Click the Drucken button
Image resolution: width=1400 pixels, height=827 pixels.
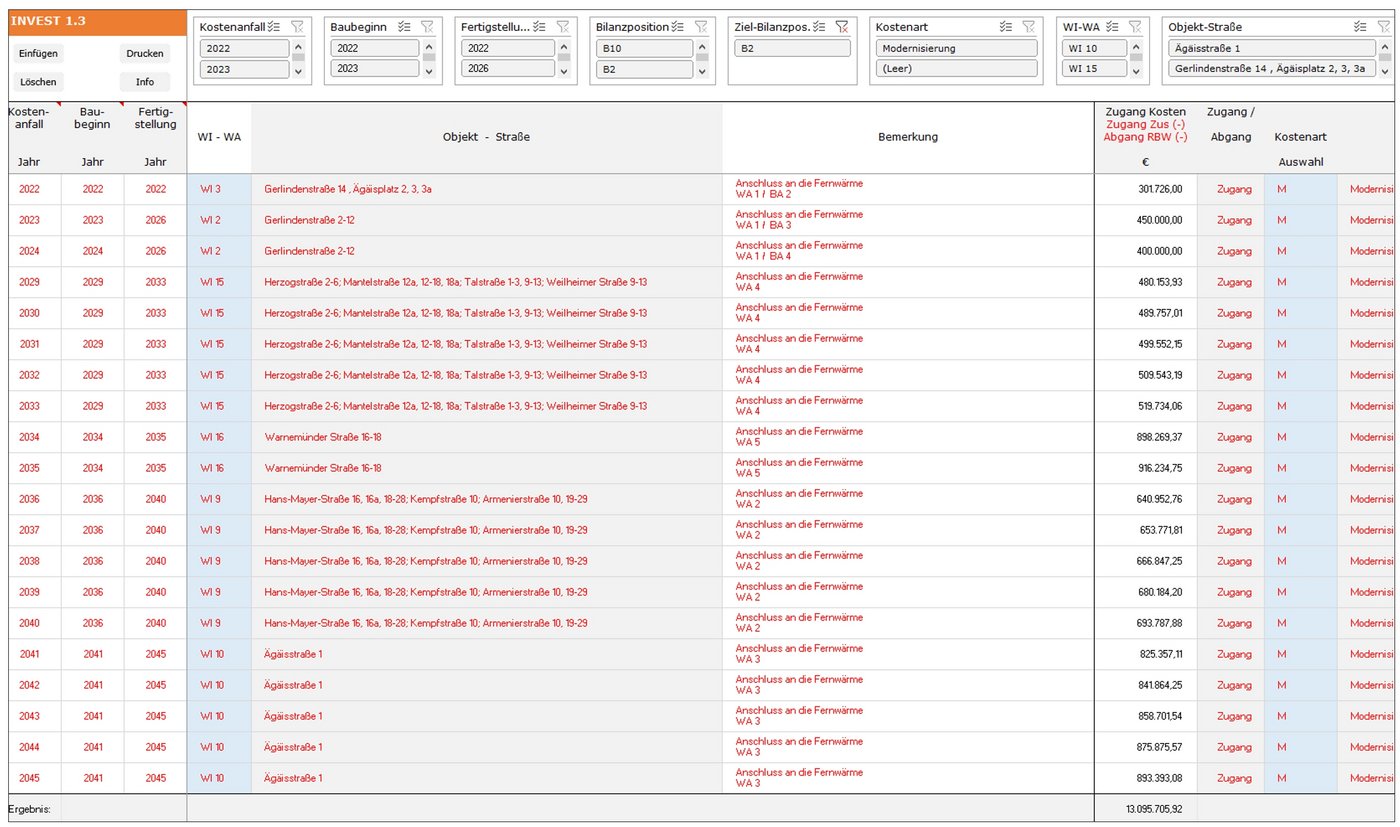coord(145,54)
